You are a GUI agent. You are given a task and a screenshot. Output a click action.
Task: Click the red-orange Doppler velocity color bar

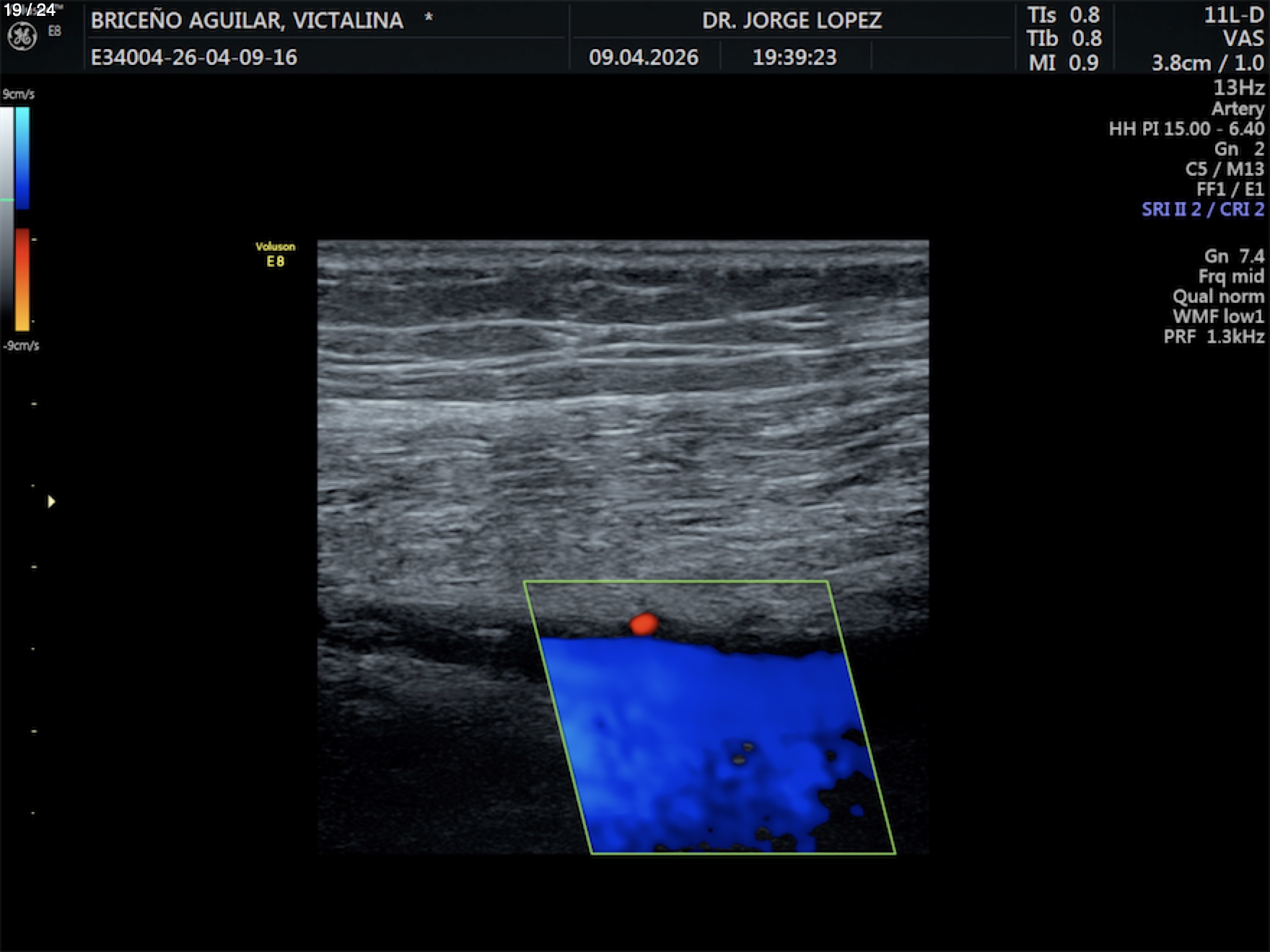tap(22, 279)
